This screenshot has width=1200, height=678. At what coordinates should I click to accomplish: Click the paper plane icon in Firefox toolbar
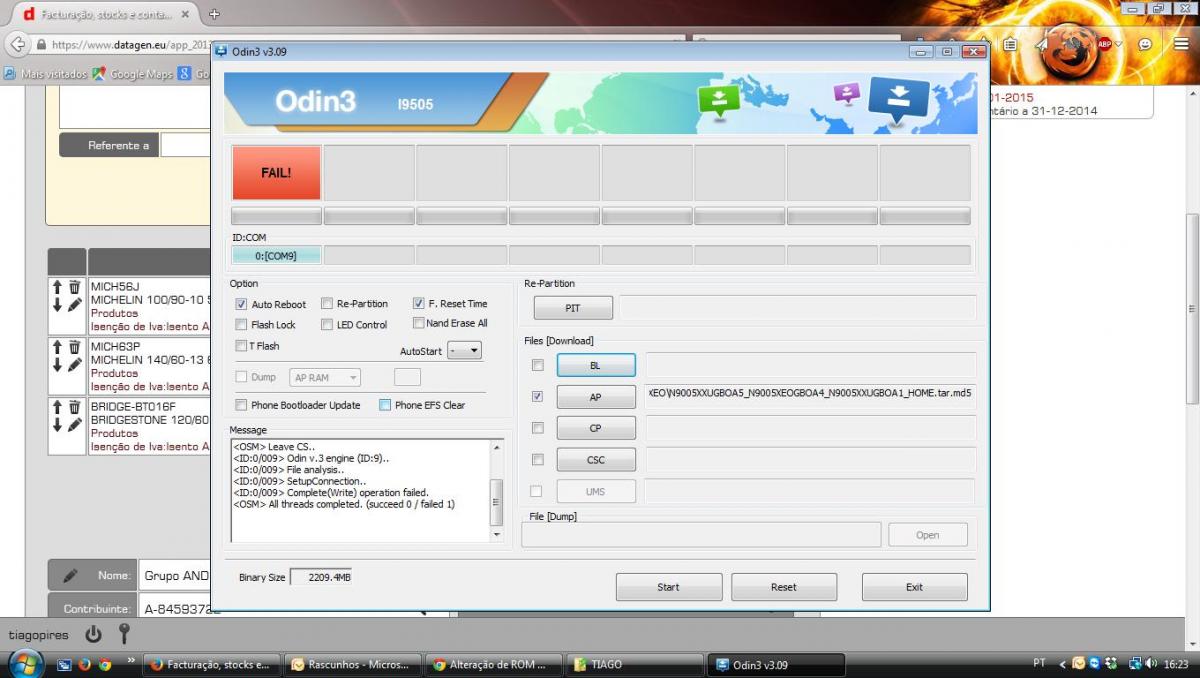tap(1041, 44)
